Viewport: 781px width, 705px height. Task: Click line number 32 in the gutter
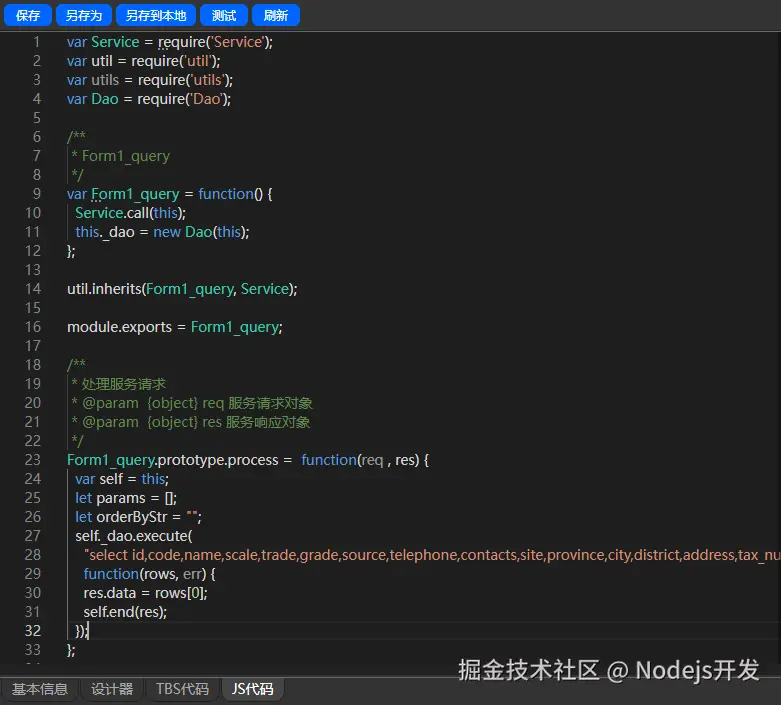[x=33, y=631]
